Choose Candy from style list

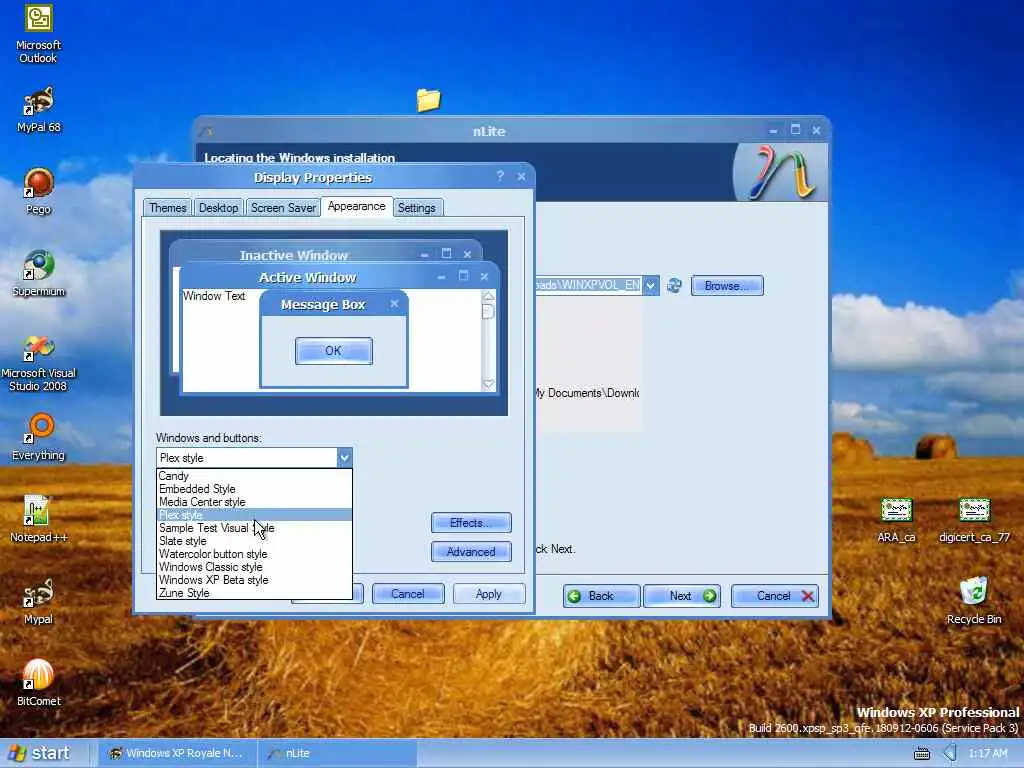[x=254, y=476]
